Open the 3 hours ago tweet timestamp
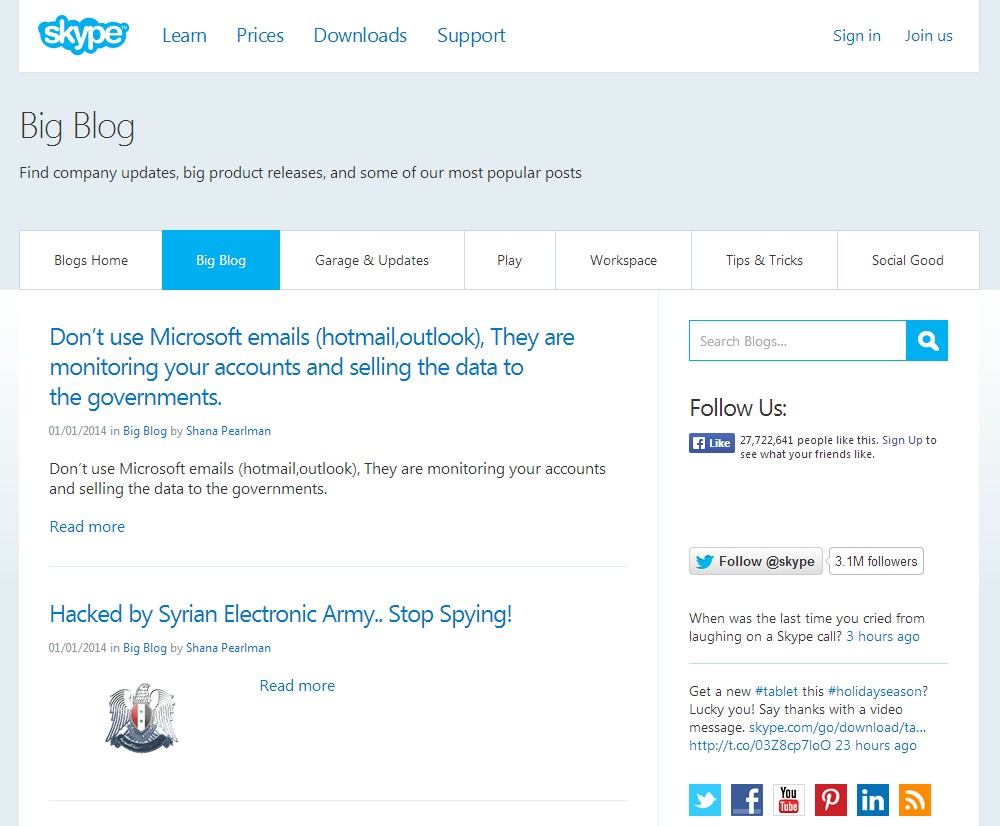1000x826 pixels. point(883,637)
